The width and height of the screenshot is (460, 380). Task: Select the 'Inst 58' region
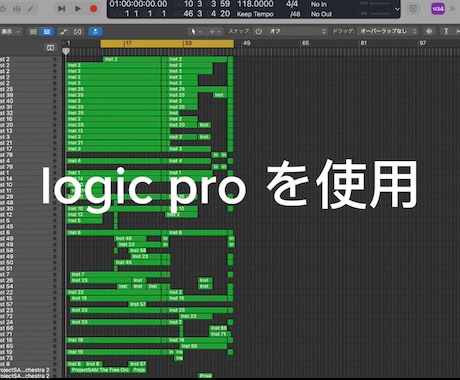(137, 250)
